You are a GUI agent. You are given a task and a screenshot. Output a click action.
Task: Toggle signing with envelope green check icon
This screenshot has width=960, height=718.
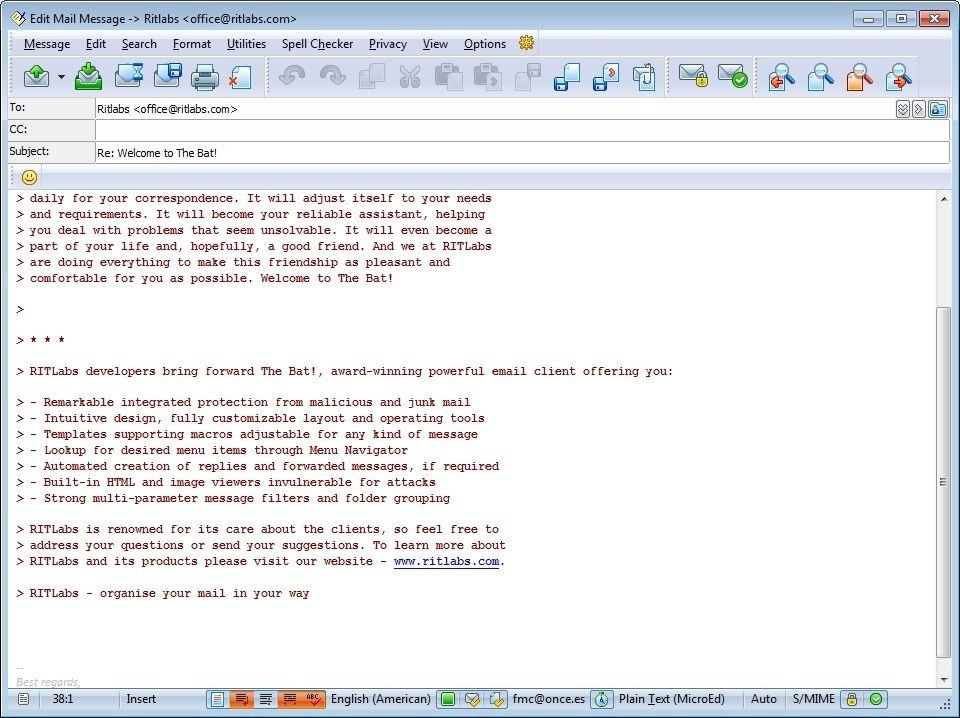(x=733, y=76)
